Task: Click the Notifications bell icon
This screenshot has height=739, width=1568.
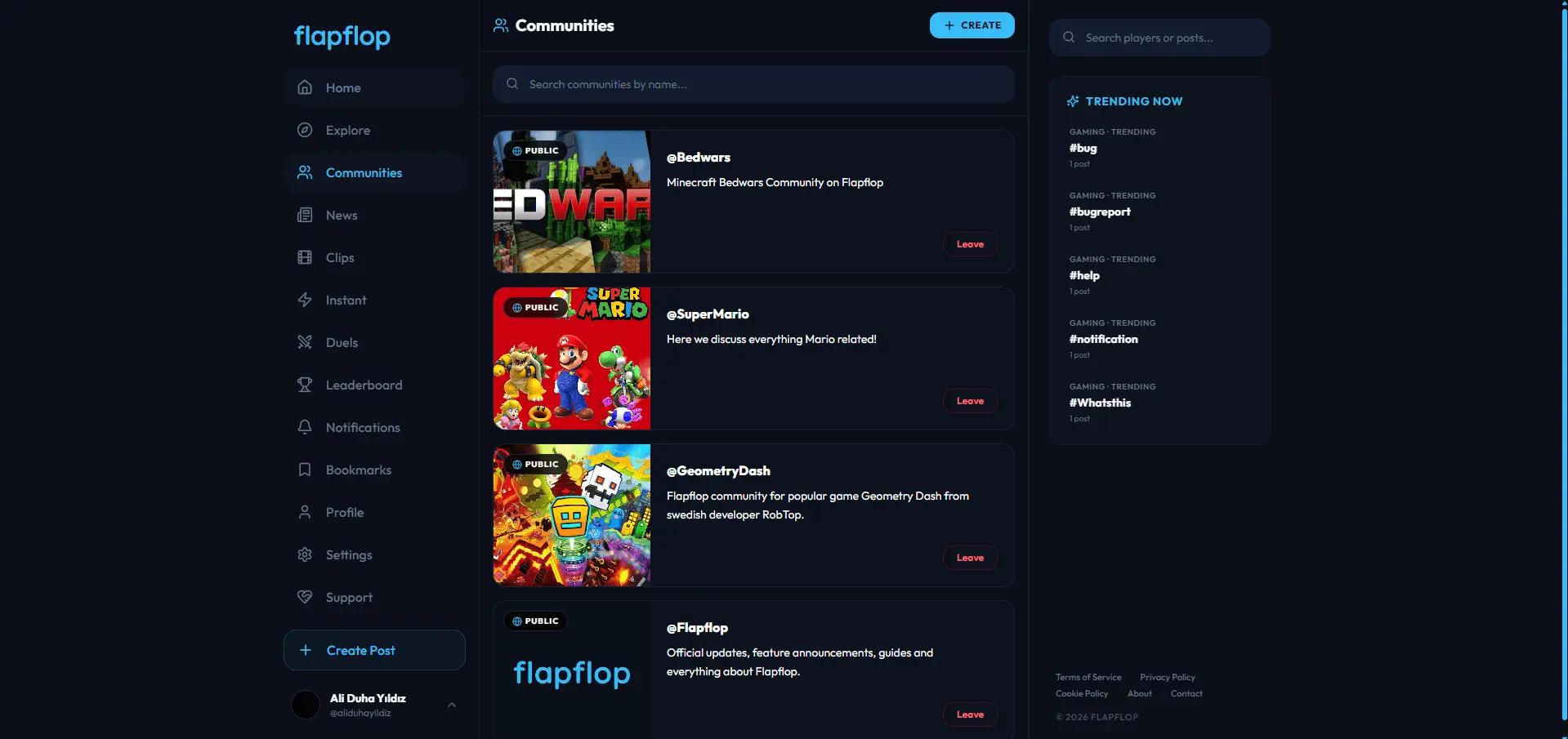Action: [305, 427]
